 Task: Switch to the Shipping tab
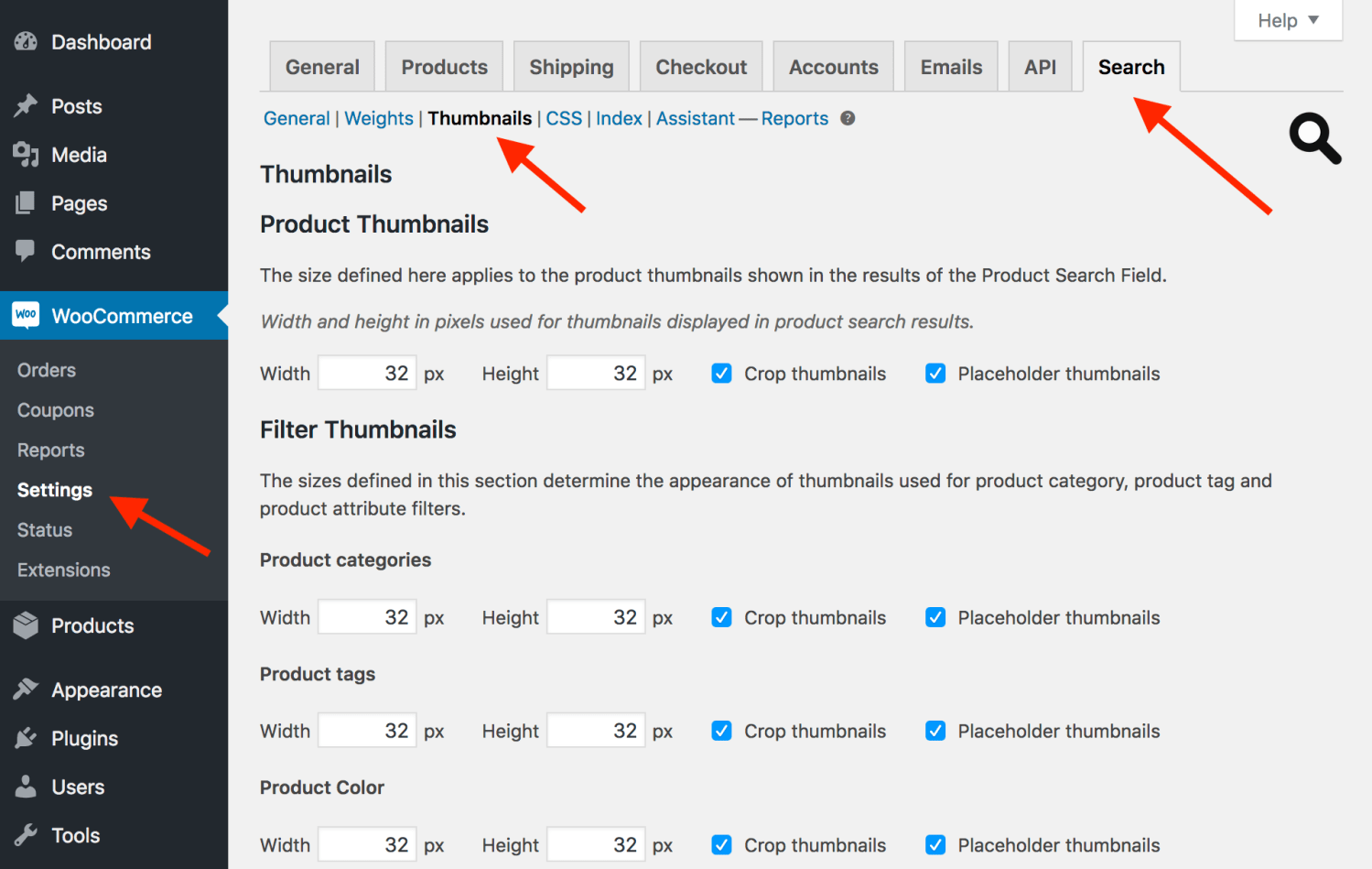pyautogui.click(x=571, y=66)
